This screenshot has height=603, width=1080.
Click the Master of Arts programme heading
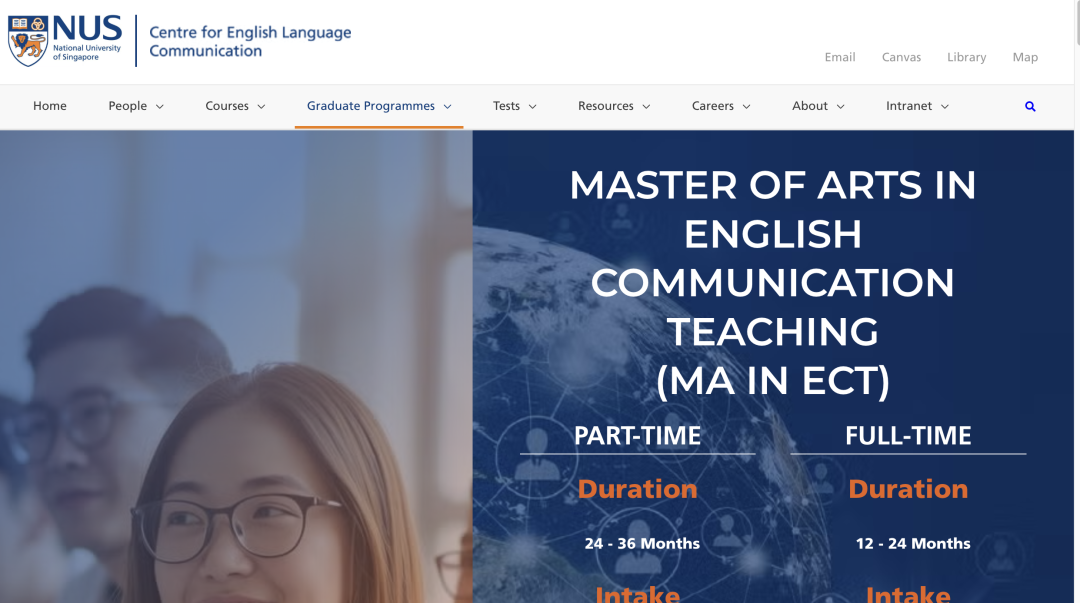pyautogui.click(x=773, y=283)
